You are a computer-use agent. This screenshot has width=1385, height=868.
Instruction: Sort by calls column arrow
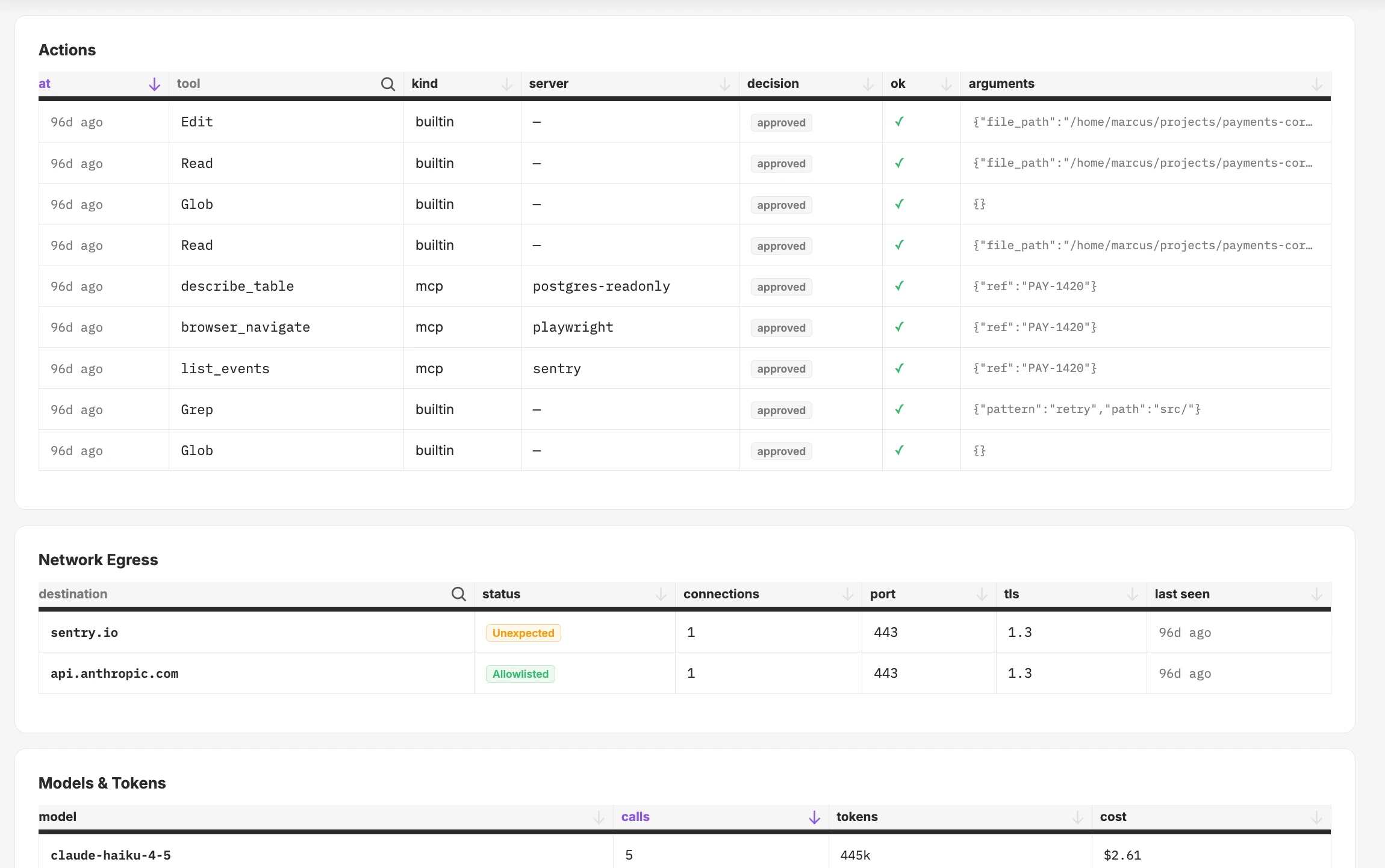815,817
